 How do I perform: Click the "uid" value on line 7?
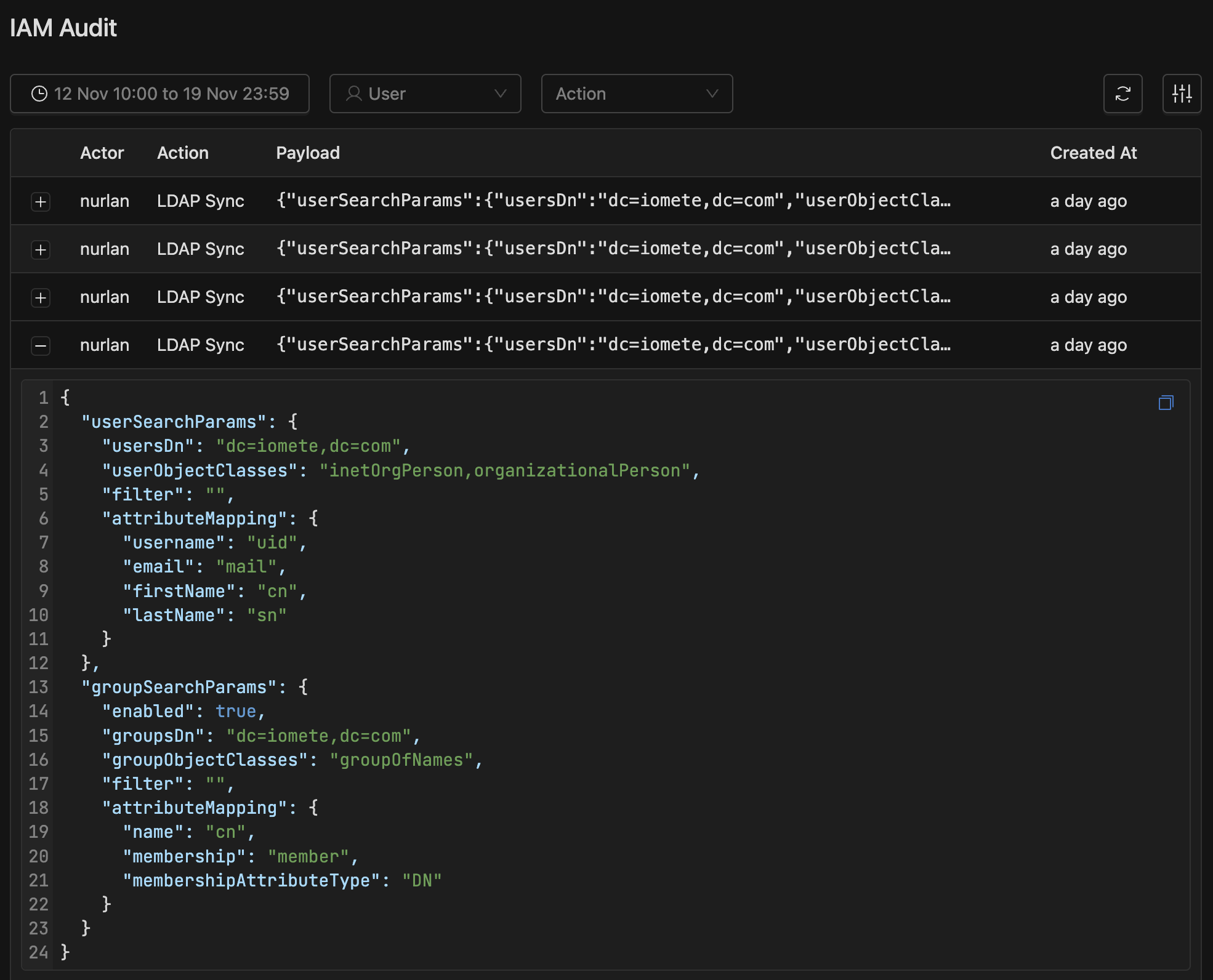pos(272,542)
